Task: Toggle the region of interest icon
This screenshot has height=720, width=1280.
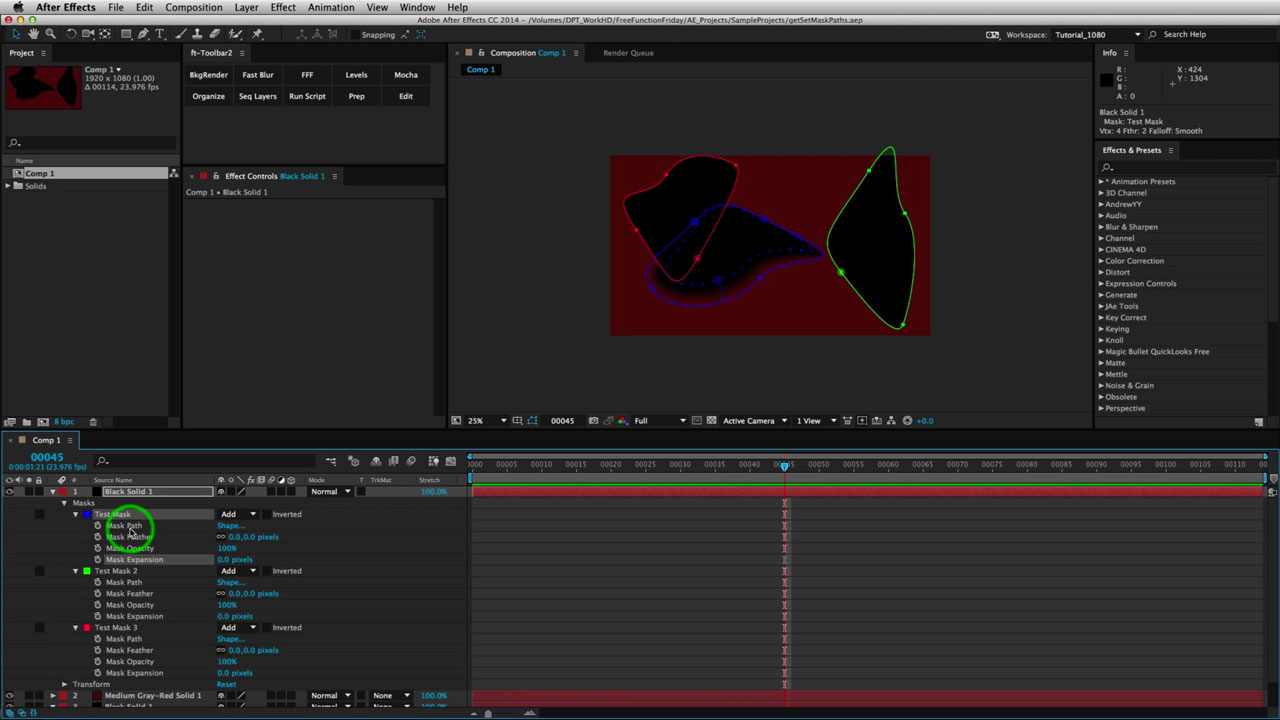Action: coord(697,421)
